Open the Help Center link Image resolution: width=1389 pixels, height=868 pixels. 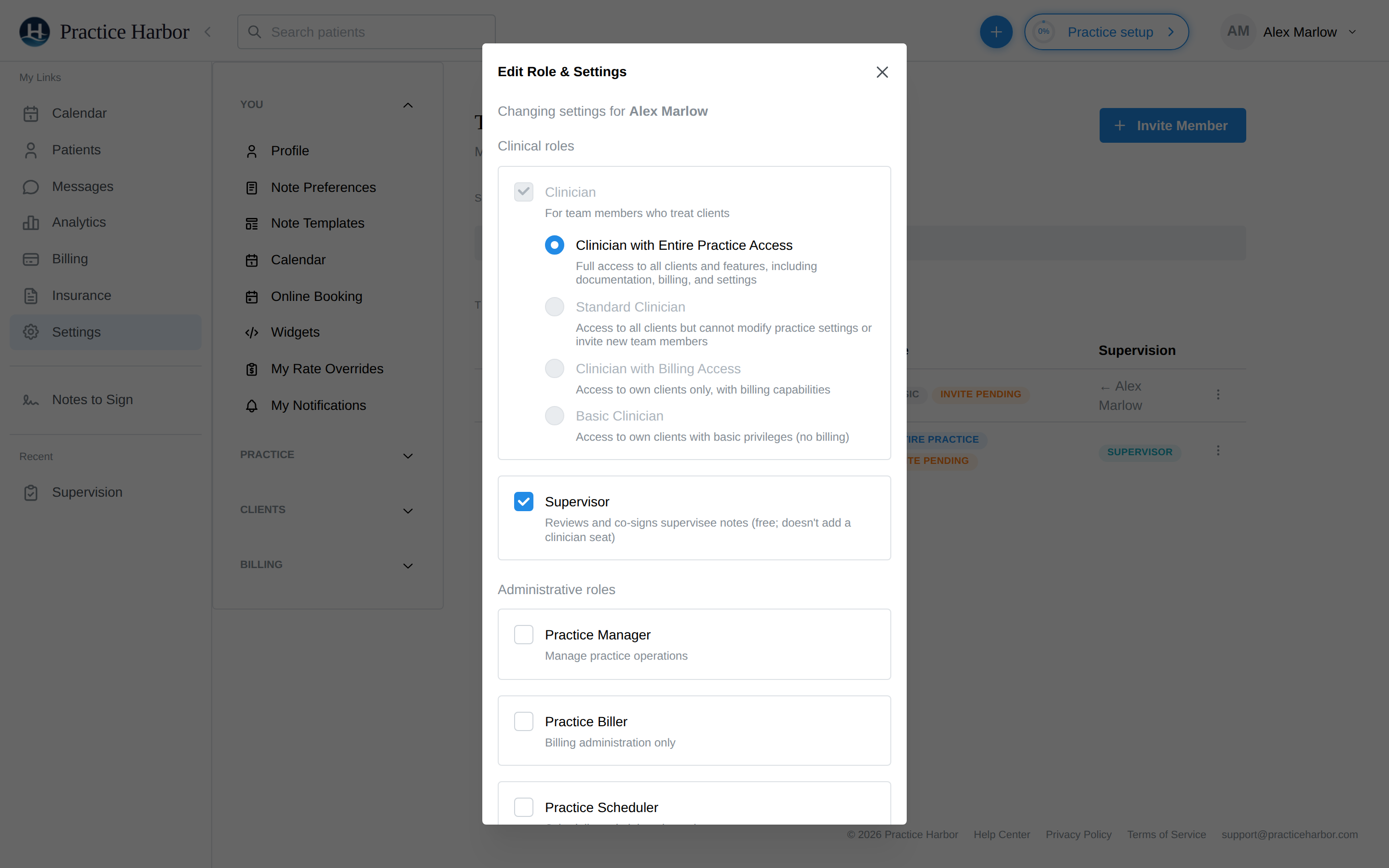click(1002, 835)
